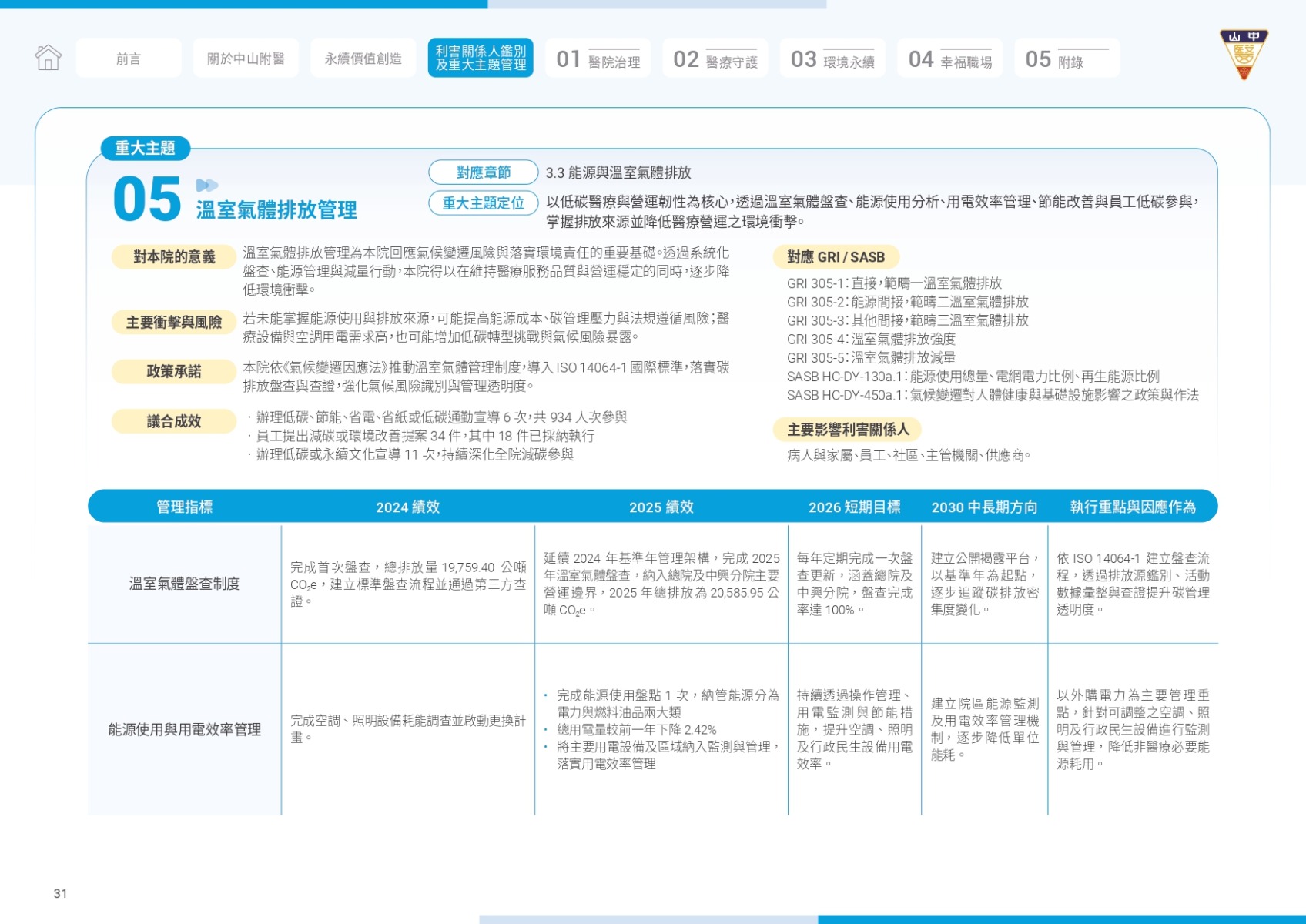Click the page number 31
This screenshot has width=1306, height=924.
[x=60, y=894]
